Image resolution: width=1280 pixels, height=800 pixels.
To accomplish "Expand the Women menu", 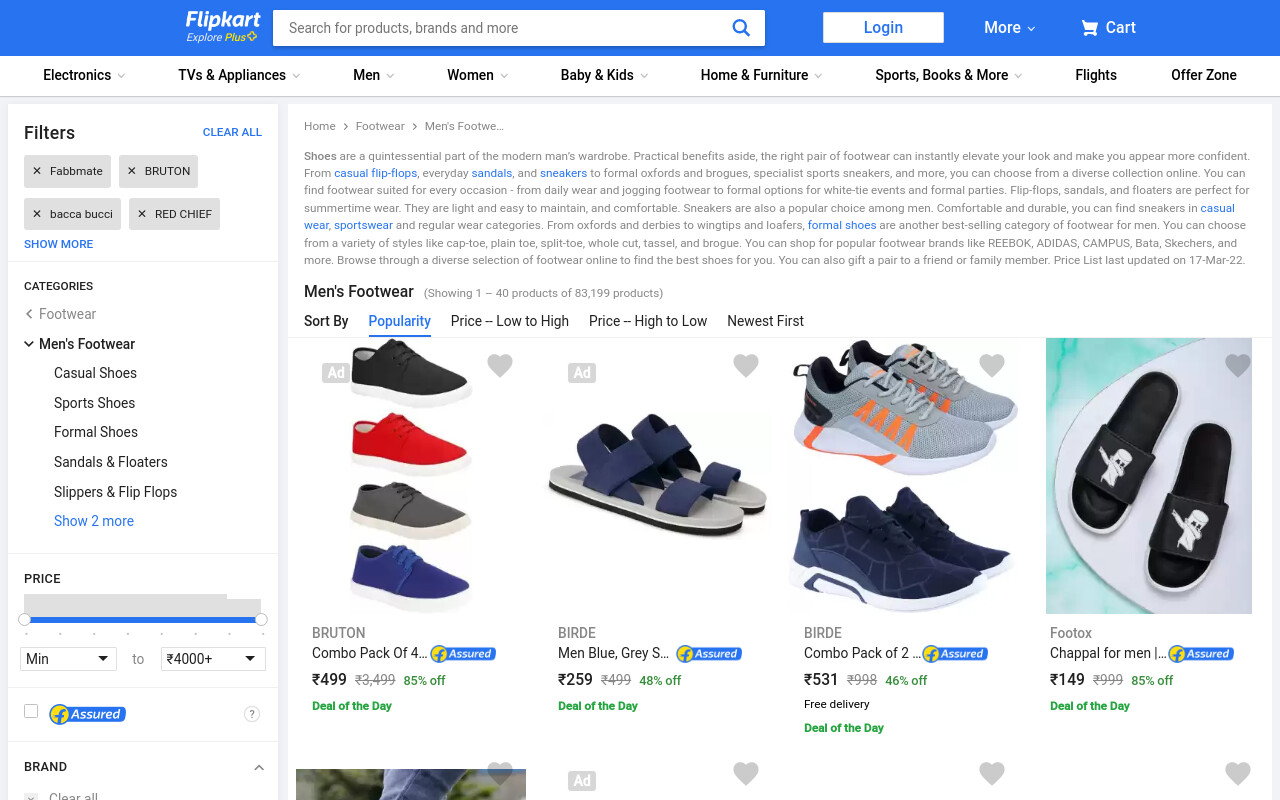I will (x=478, y=75).
